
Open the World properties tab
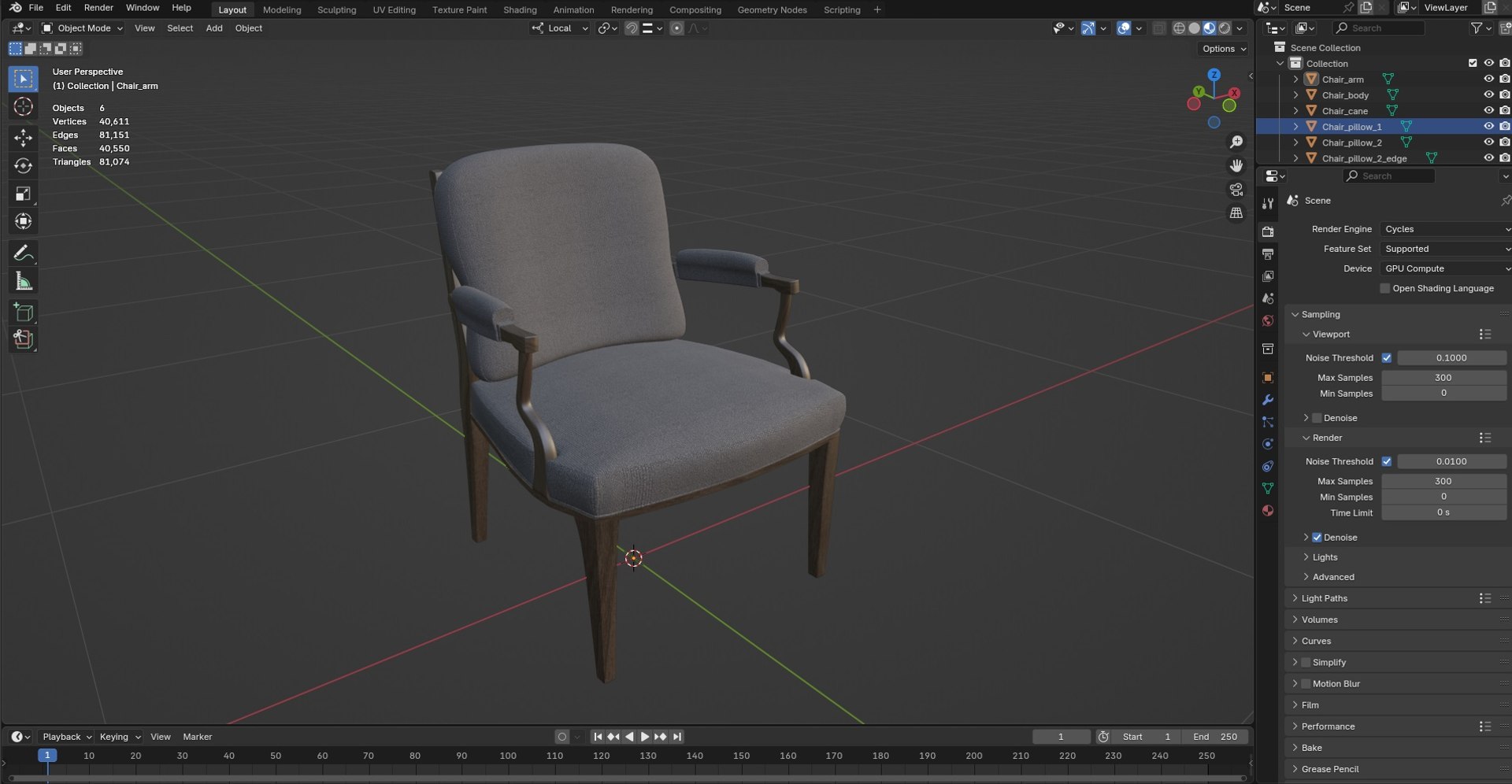click(x=1268, y=320)
